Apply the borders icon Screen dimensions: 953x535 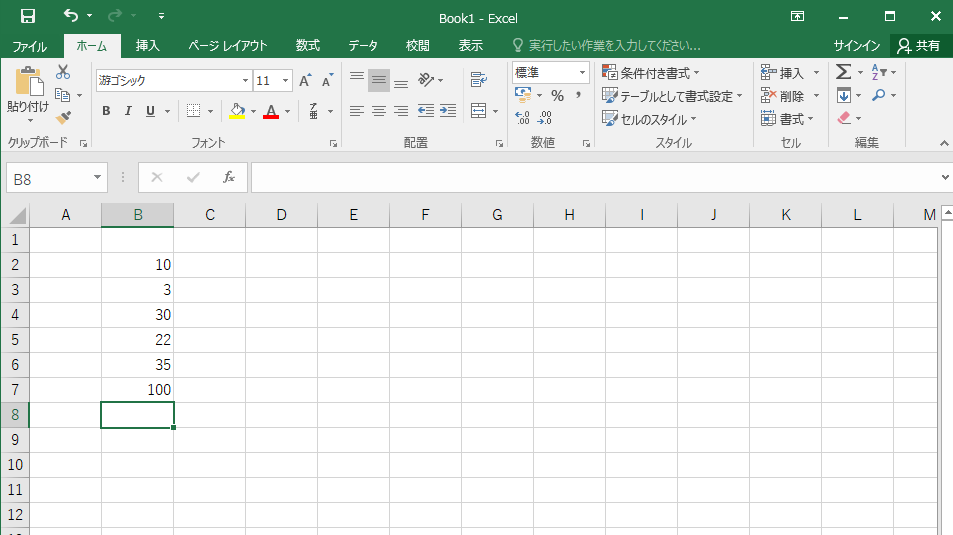193,111
